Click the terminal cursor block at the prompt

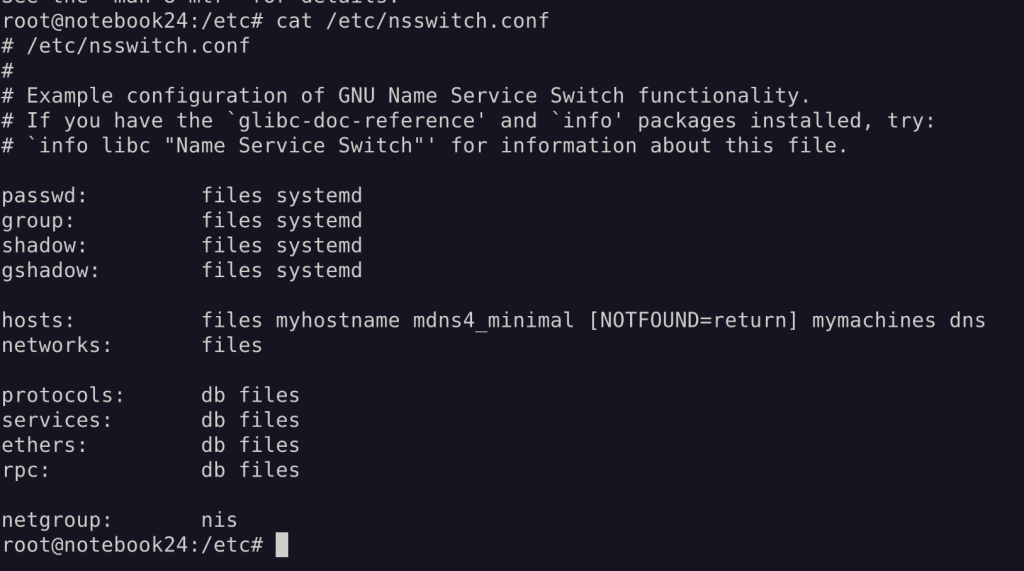coord(281,545)
